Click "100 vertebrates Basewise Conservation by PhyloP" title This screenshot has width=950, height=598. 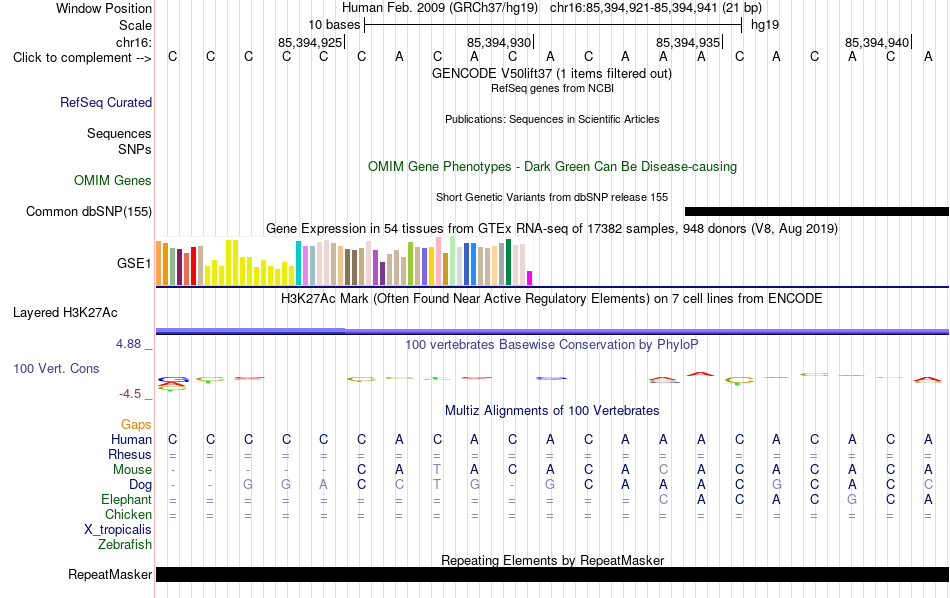click(x=552, y=345)
